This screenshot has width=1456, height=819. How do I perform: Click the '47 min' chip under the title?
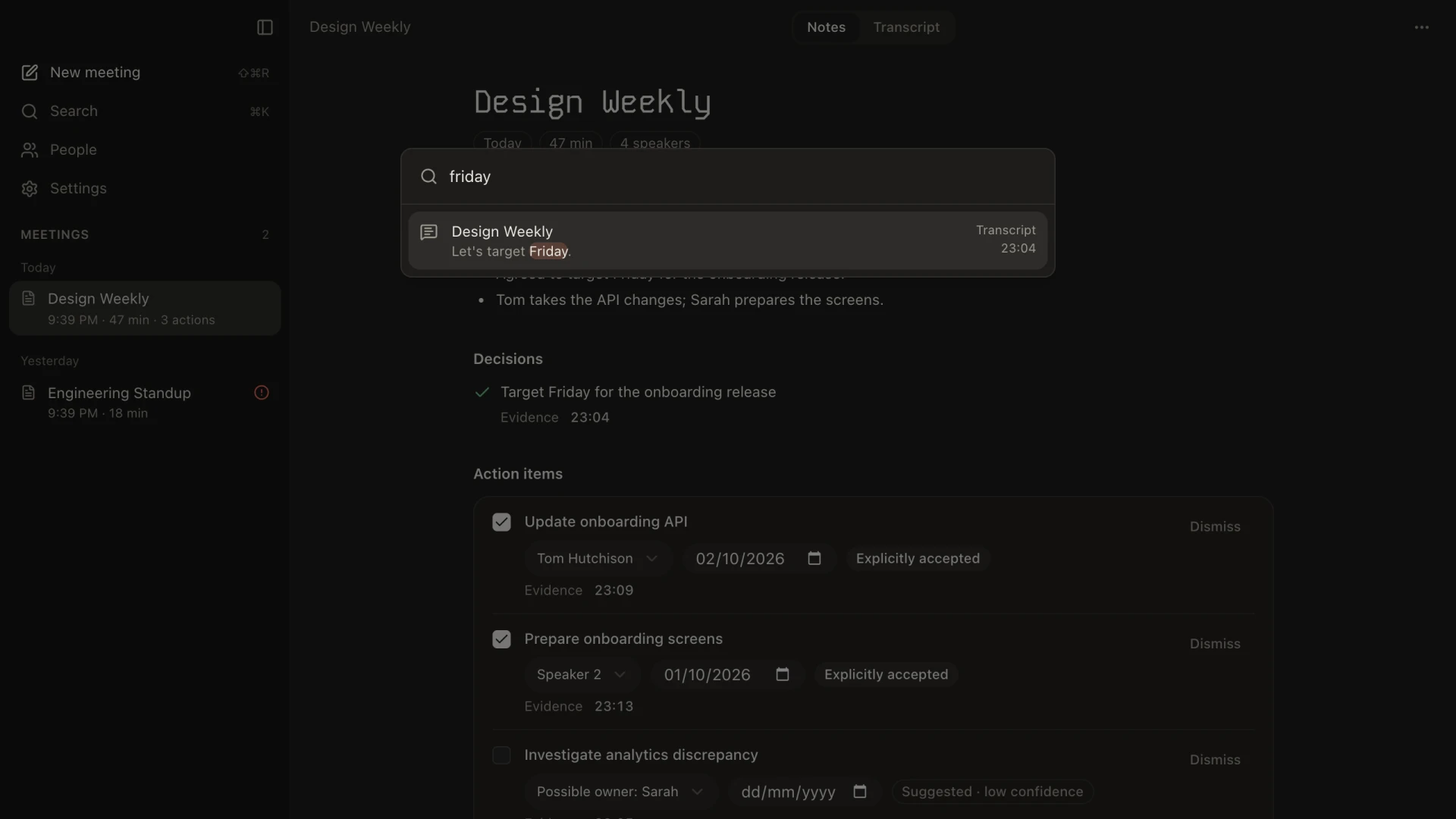571,143
